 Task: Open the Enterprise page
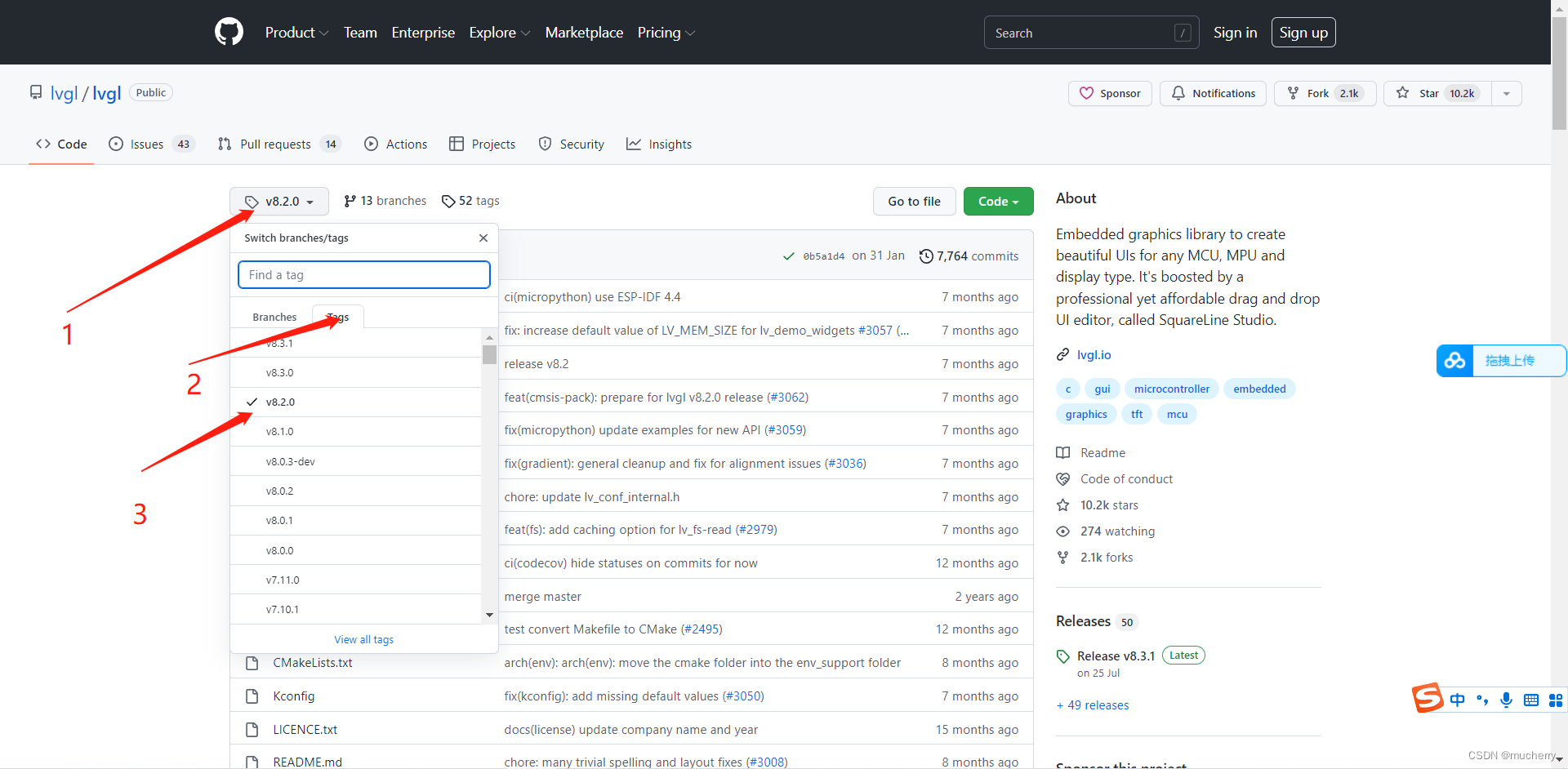click(x=423, y=33)
